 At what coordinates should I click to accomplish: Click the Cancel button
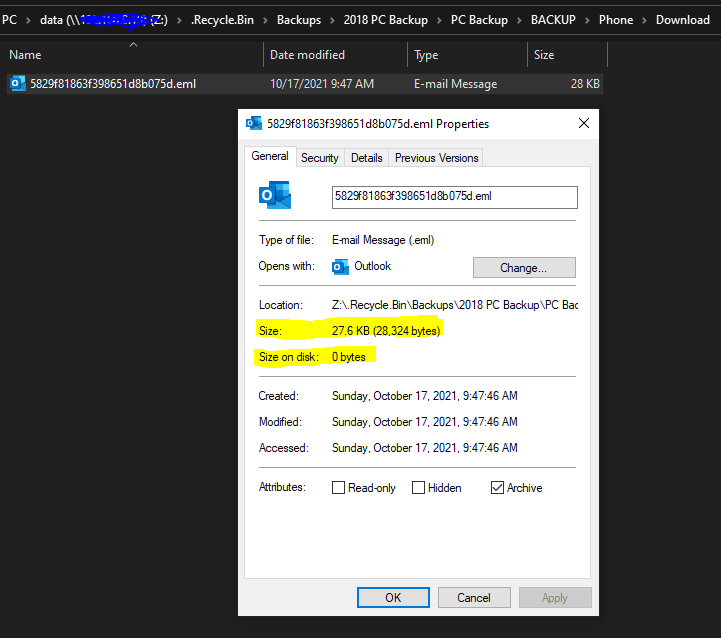[x=474, y=598]
